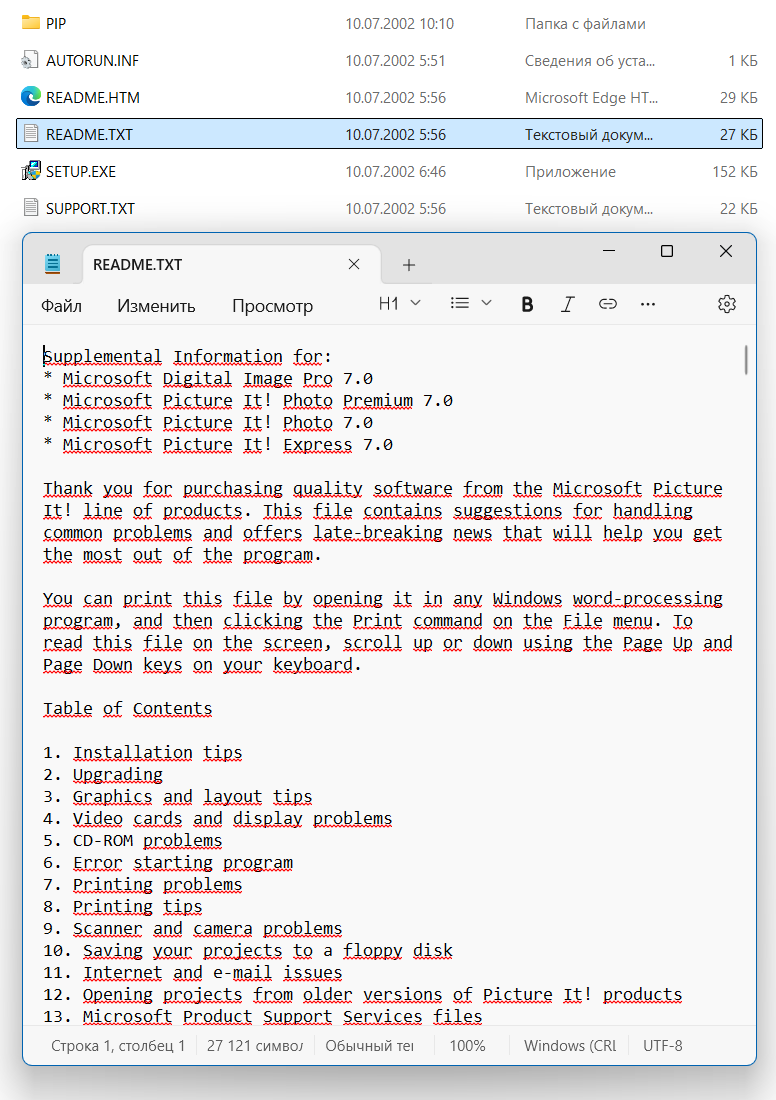The image size is (776, 1100).
Task: Expand the list style dropdown arrow
Action: pyautogui.click(x=486, y=304)
